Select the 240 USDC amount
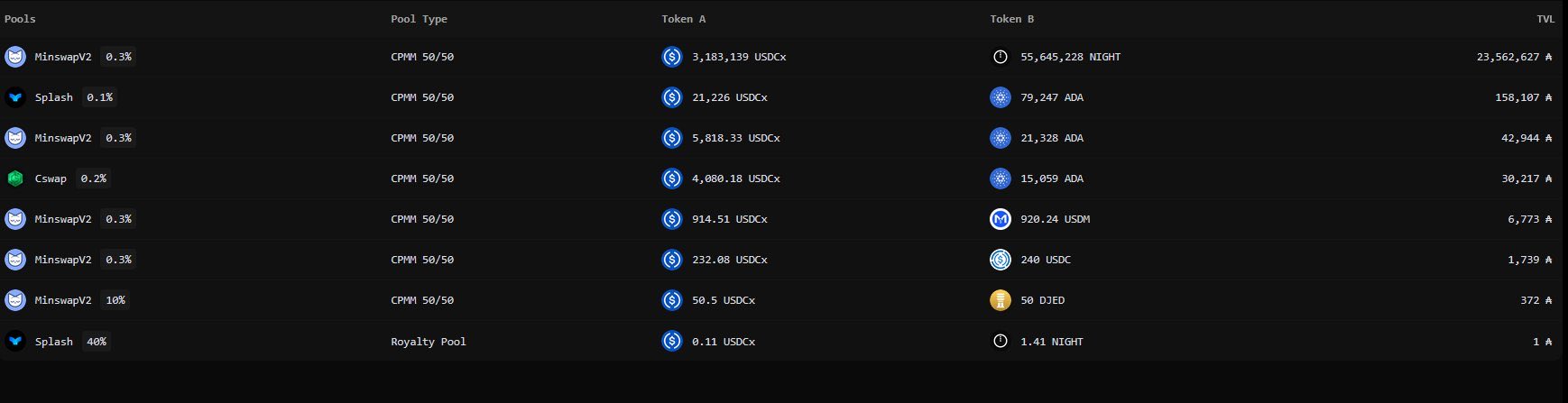 1046,260
